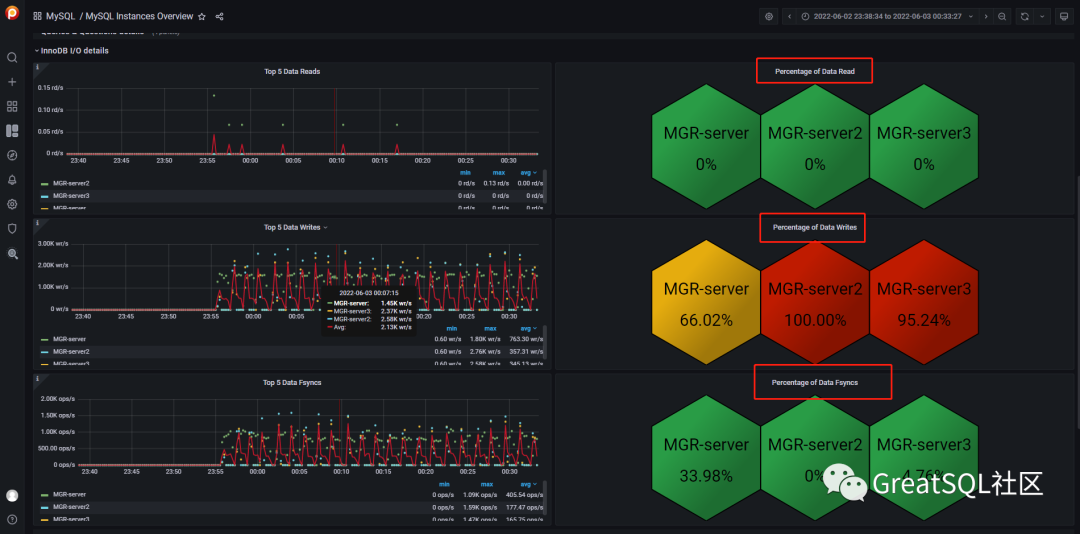Open the Configuration gear in sidebar
The width and height of the screenshot is (1080, 534).
pos(12,204)
